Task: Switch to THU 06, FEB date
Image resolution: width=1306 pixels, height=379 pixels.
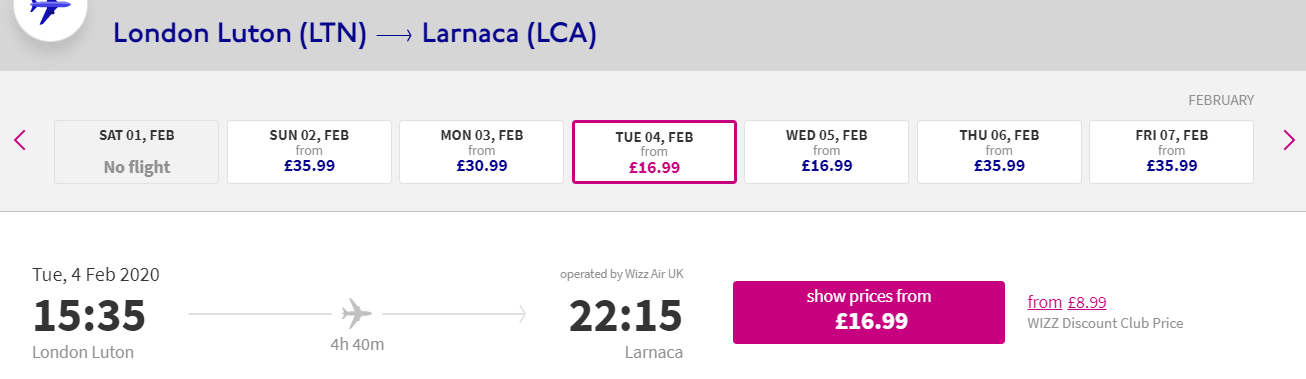Action: 999,152
